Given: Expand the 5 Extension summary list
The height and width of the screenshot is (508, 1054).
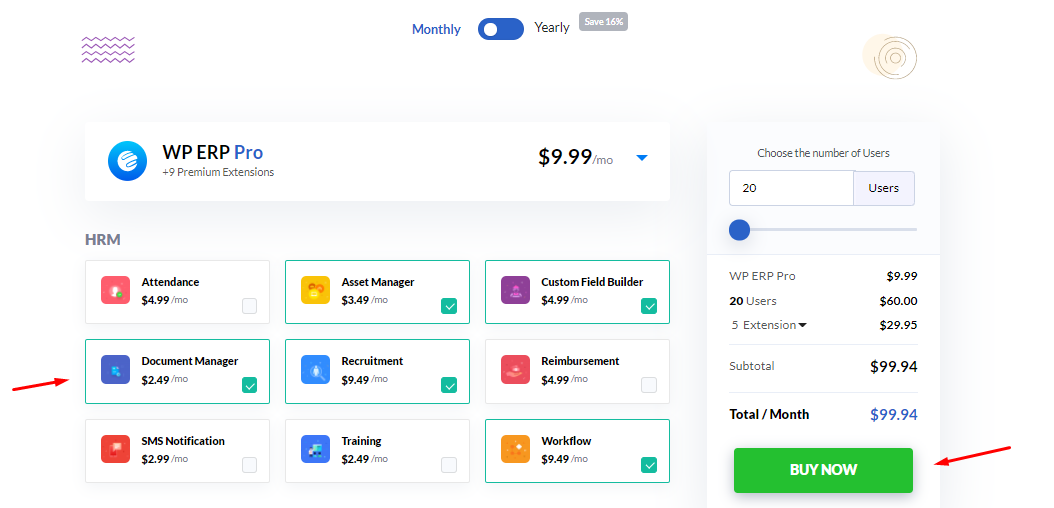Looking at the screenshot, I should click(x=801, y=325).
